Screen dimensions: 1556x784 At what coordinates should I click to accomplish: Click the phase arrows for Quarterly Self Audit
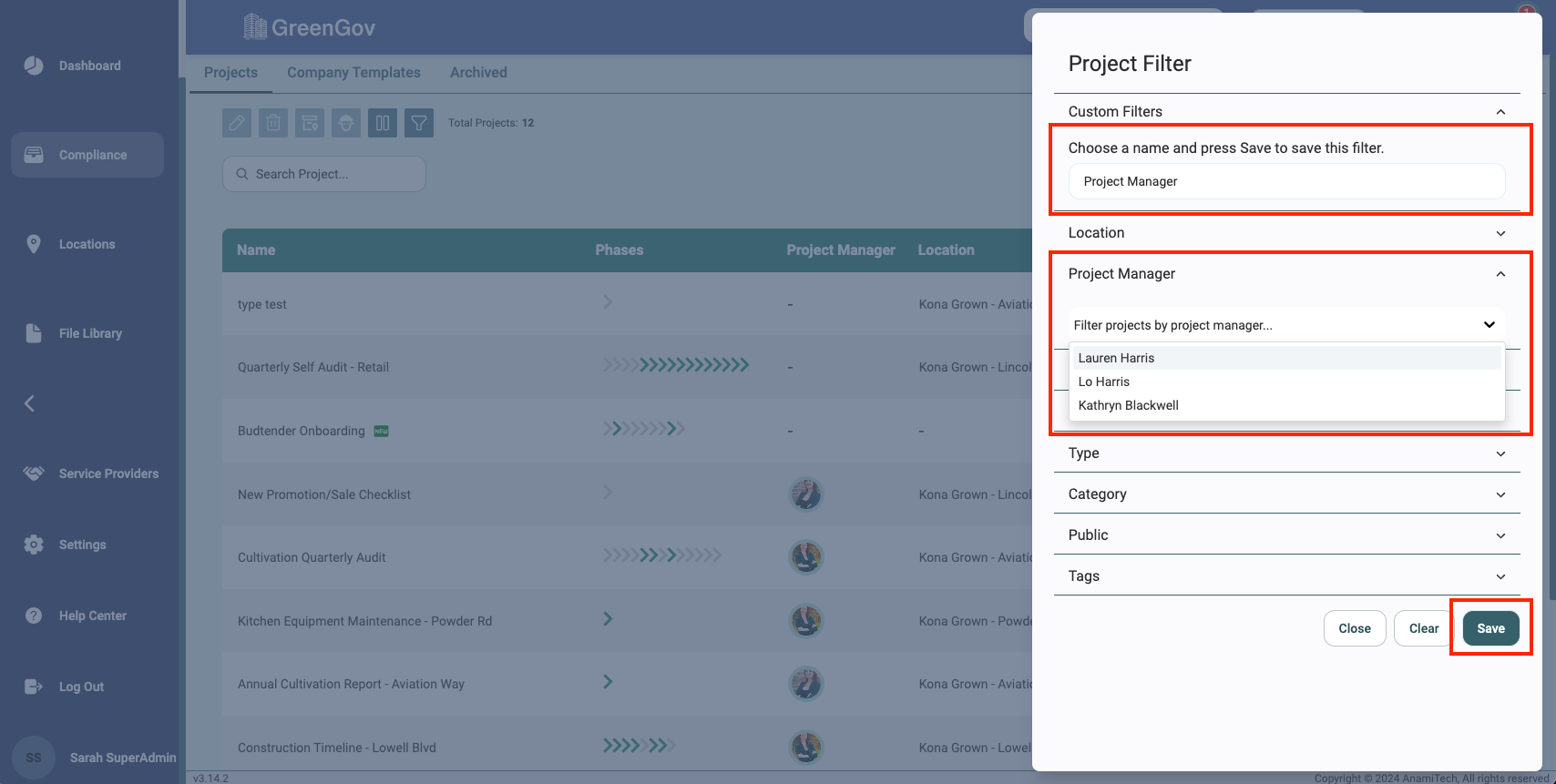click(x=676, y=365)
